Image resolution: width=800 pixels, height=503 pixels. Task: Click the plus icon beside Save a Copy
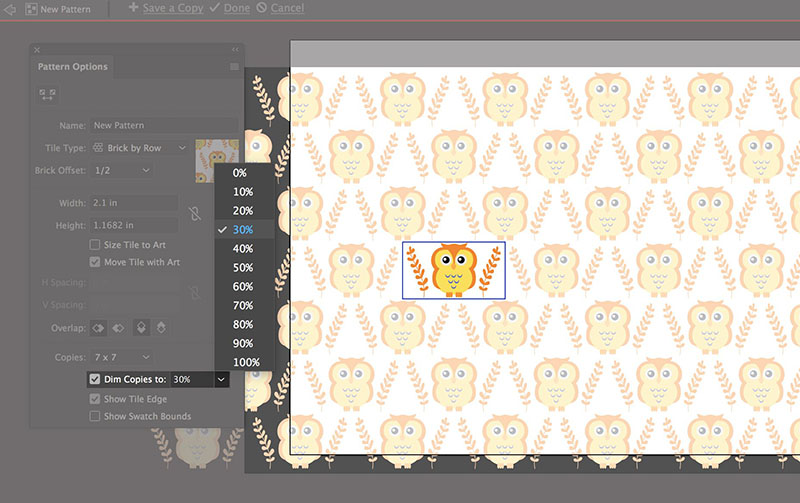[133, 7]
